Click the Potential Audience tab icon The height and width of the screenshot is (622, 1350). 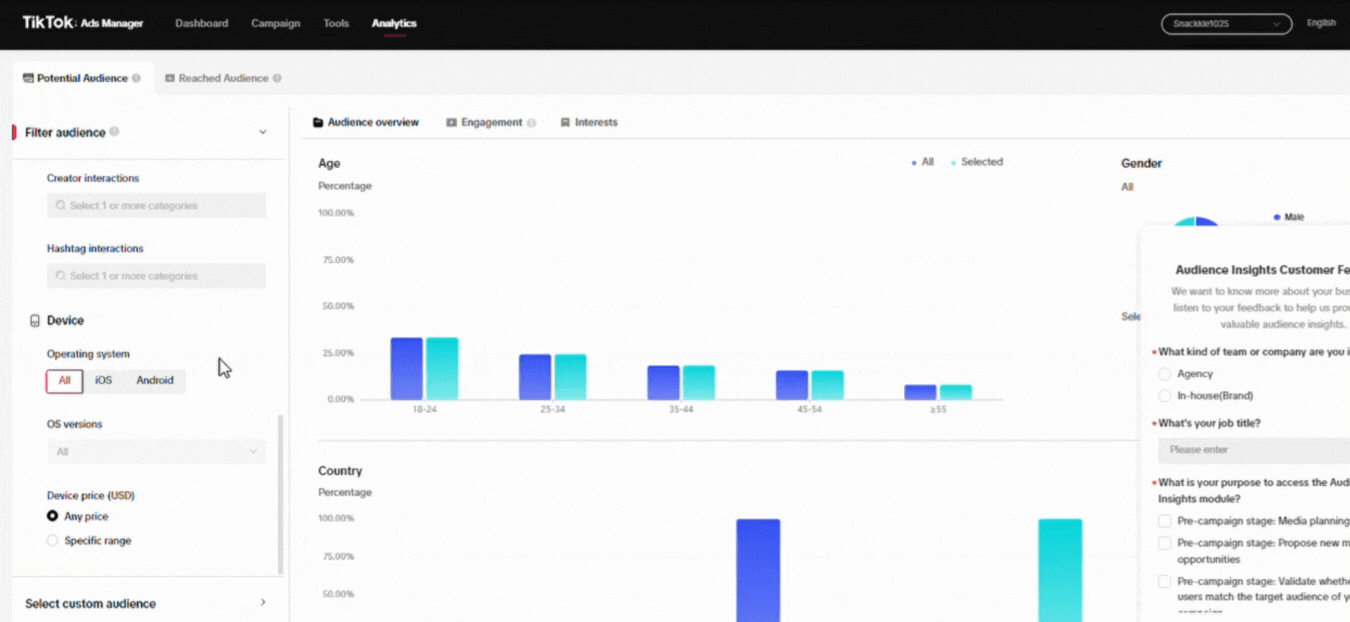point(28,78)
